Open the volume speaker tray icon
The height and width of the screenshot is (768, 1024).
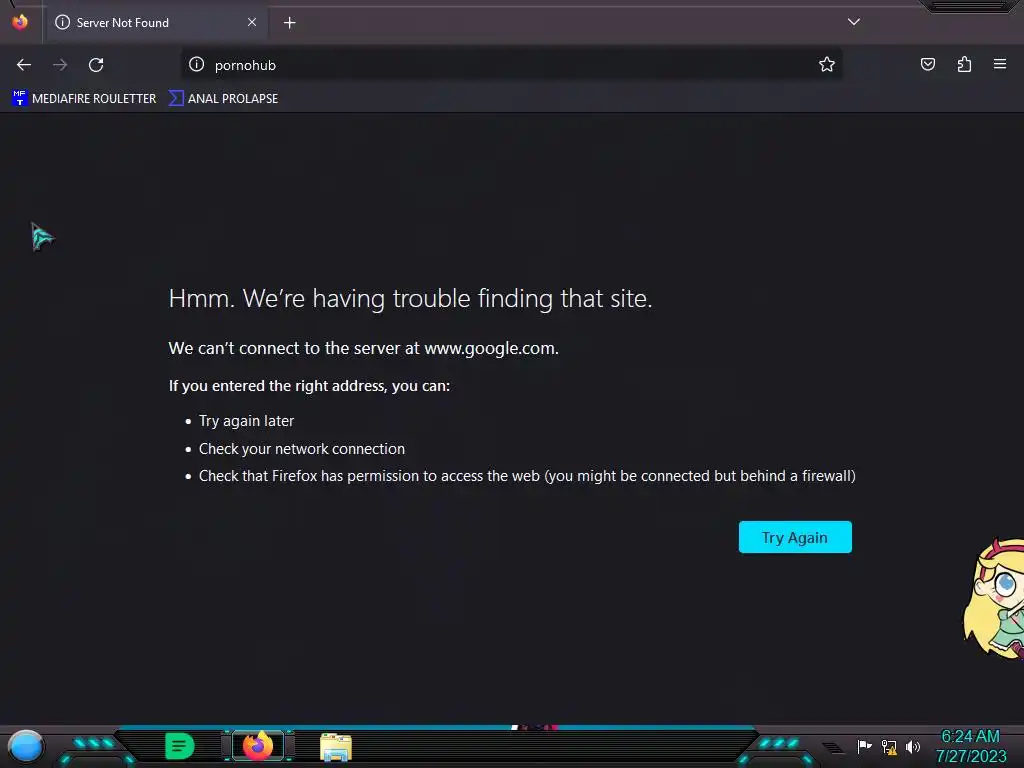pyautogui.click(x=913, y=746)
